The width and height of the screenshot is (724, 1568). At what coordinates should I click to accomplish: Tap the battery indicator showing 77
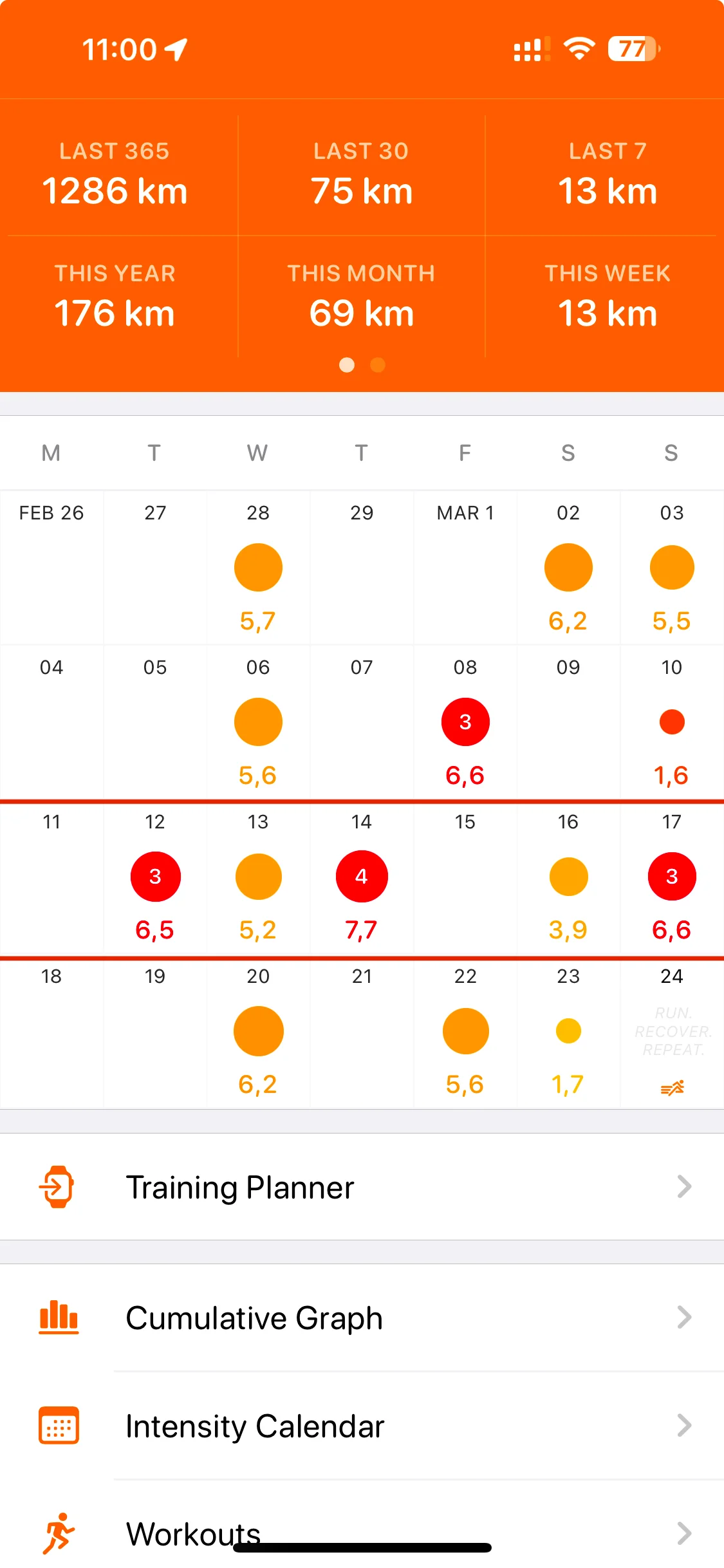point(634,49)
